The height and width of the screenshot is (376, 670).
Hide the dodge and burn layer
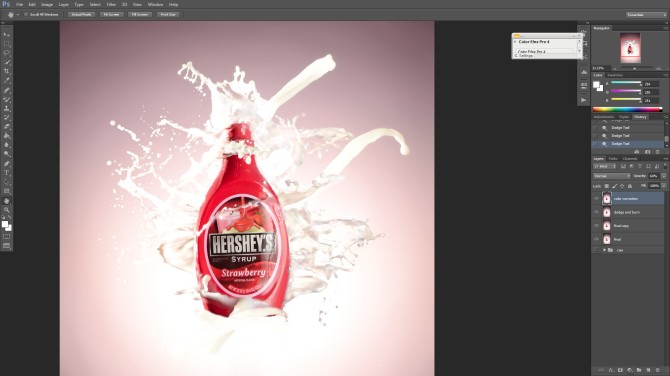coord(597,212)
